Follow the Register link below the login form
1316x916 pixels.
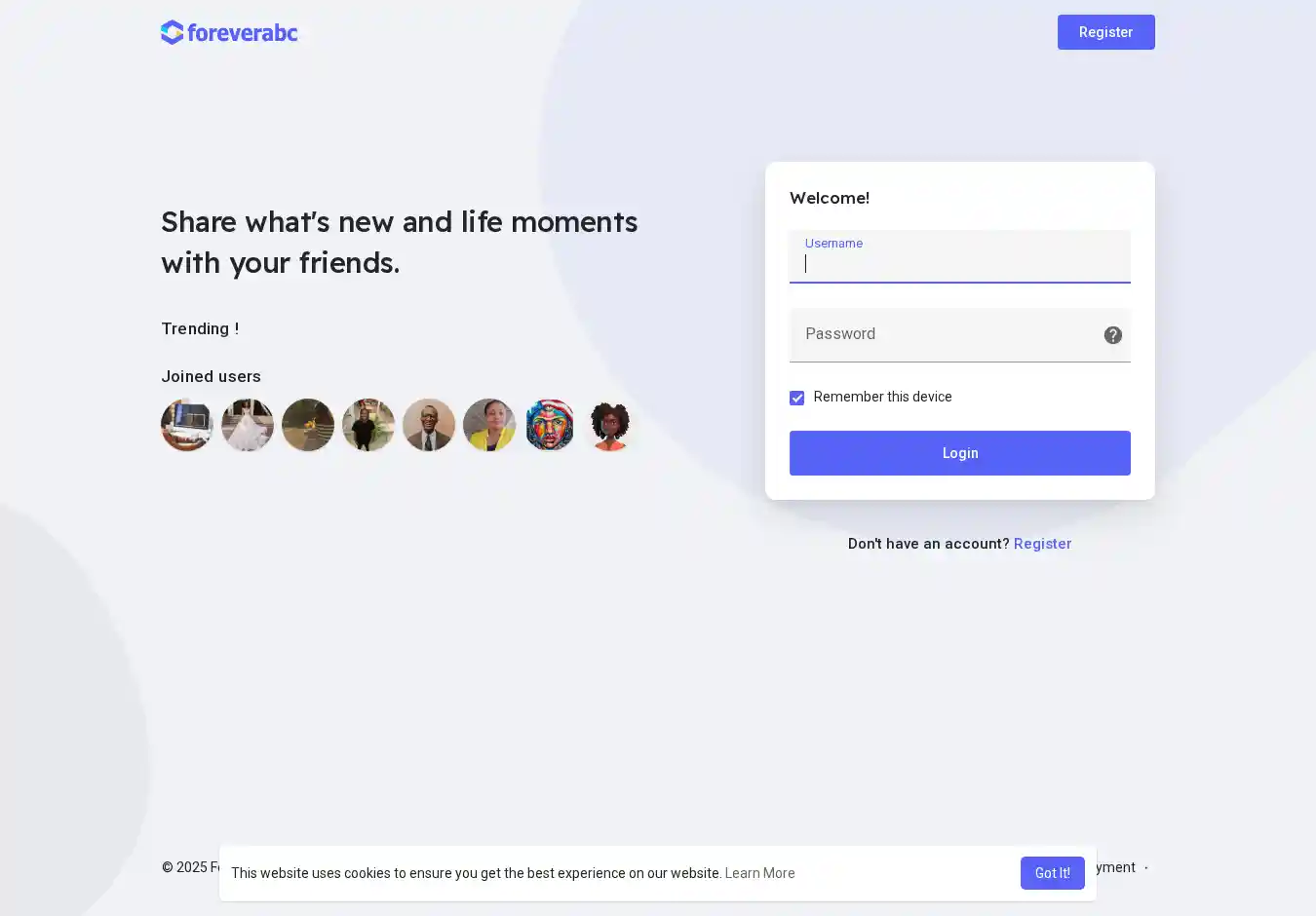pos(1042,544)
